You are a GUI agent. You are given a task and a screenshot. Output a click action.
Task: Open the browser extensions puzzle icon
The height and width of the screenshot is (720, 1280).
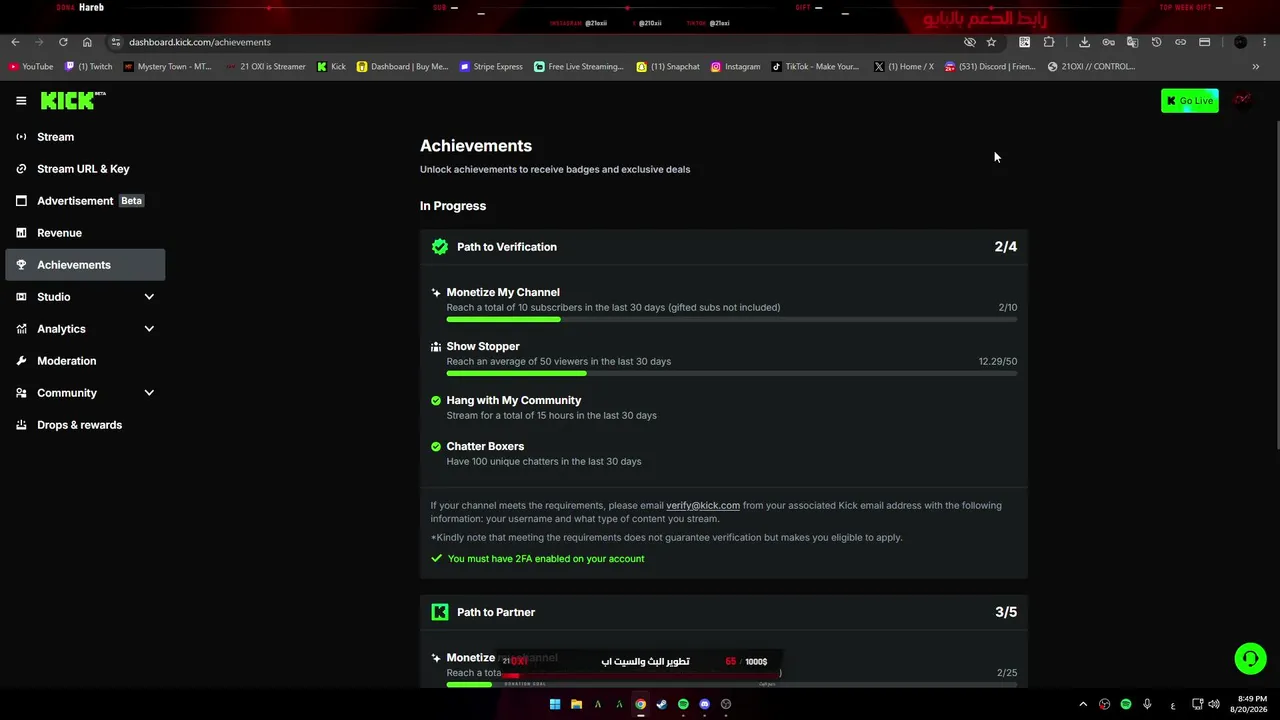pos(1049,42)
